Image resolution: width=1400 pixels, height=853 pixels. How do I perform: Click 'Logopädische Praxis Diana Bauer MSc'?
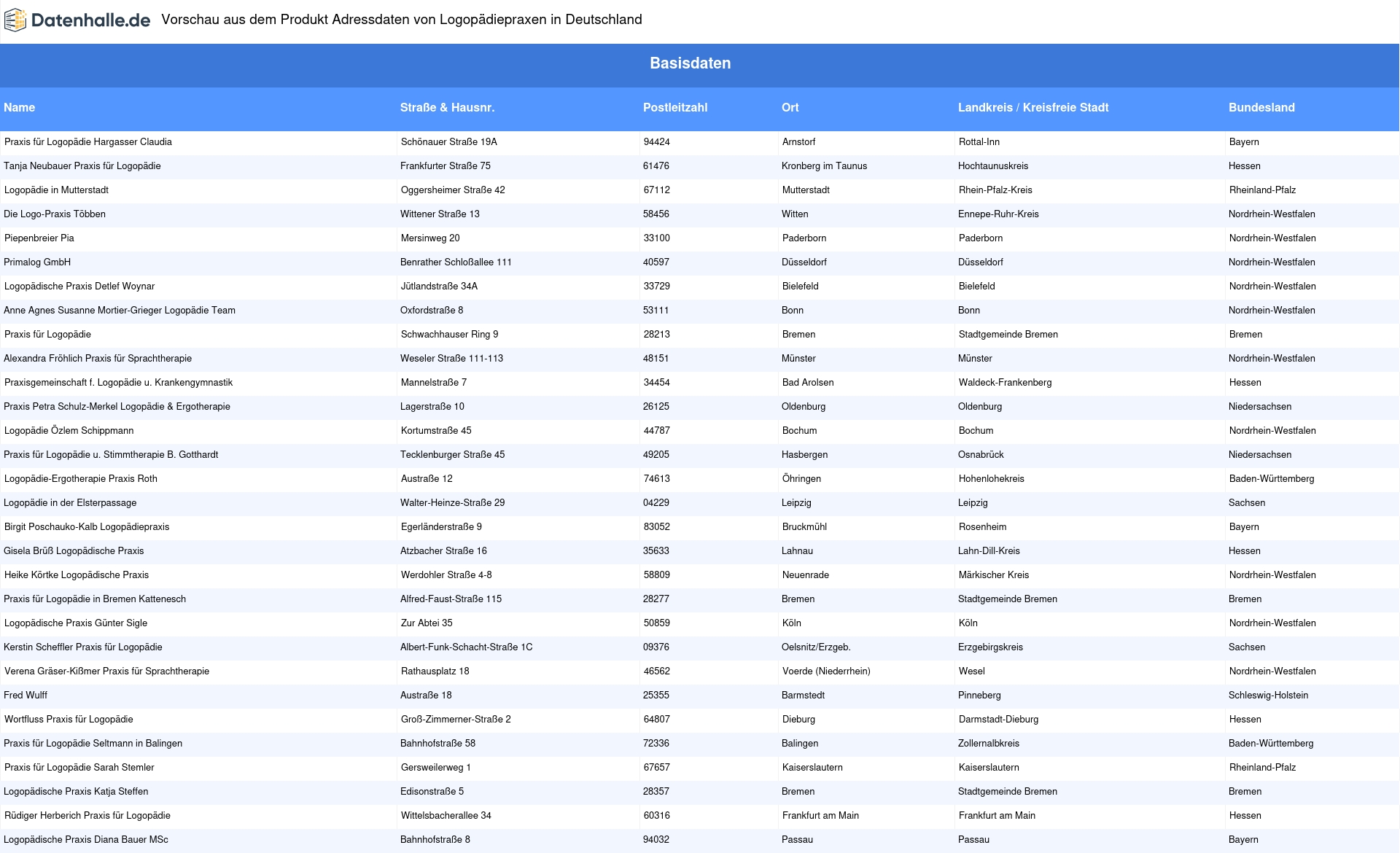86,839
